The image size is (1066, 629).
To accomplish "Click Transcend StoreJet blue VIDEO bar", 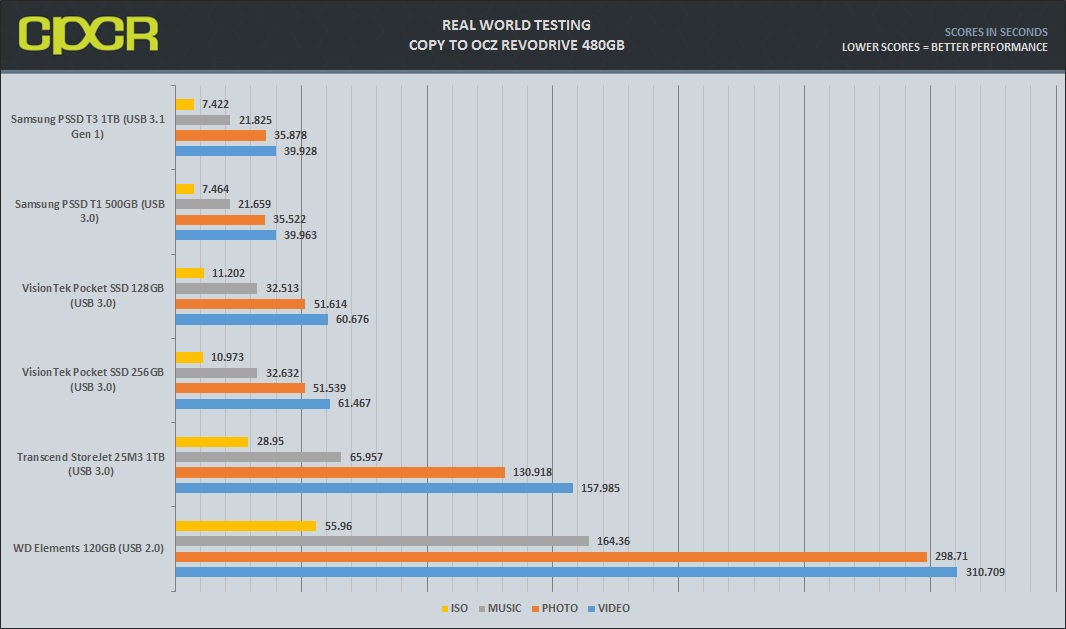I will pyautogui.click(x=375, y=488).
